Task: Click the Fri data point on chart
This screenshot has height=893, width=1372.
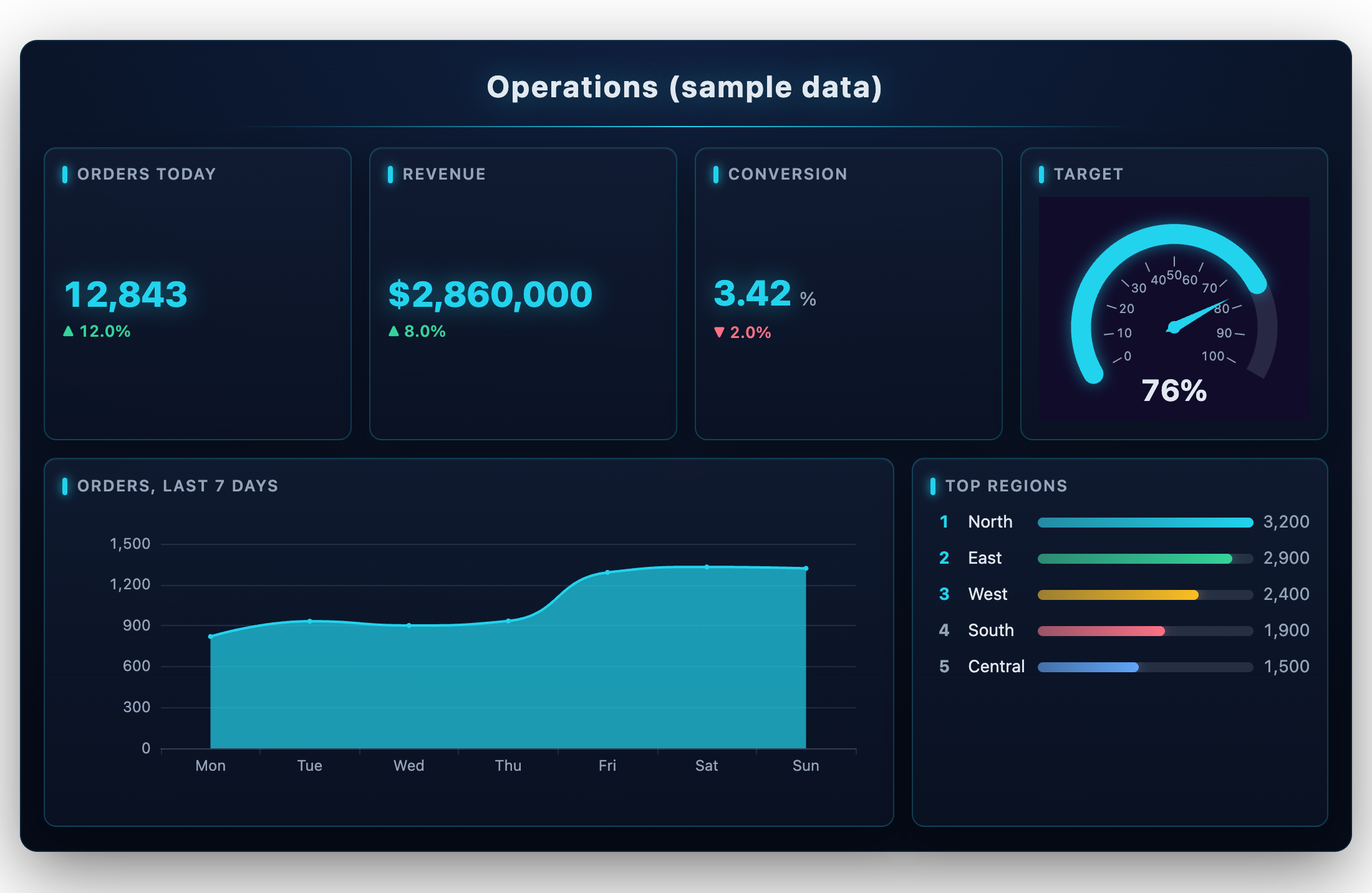Action: (x=607, y=572)
